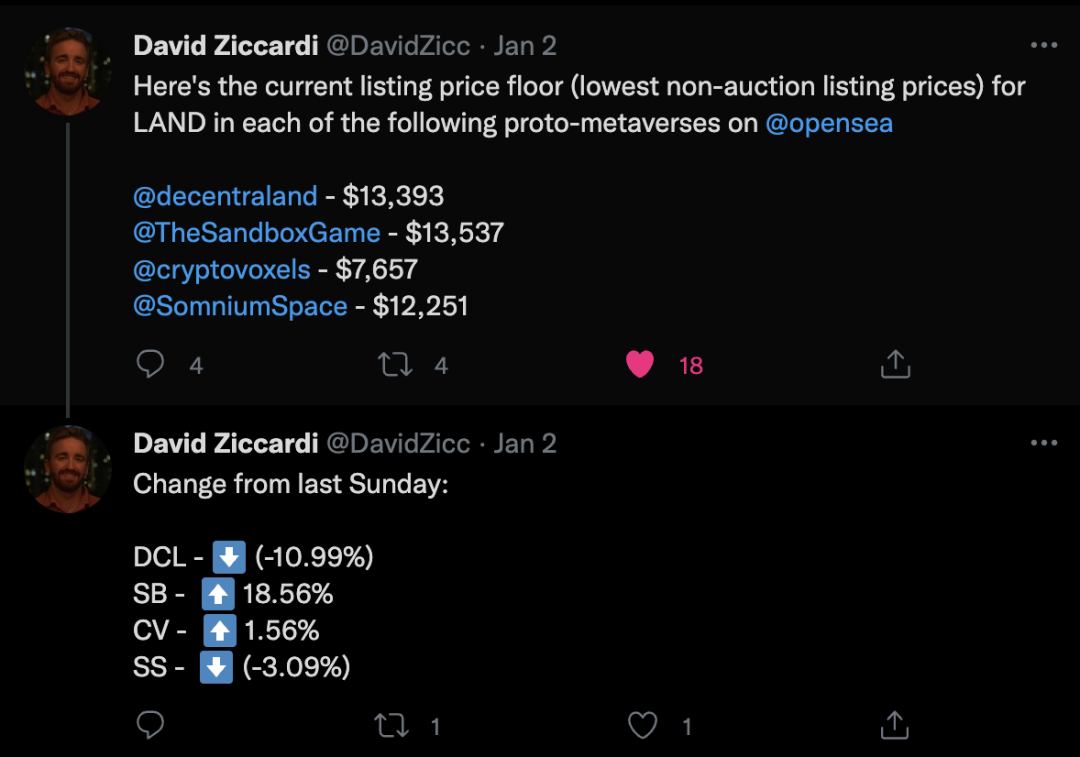Open more options on the second tweet
Viewport: 1080px width, 757px height.
(1043, 443)
